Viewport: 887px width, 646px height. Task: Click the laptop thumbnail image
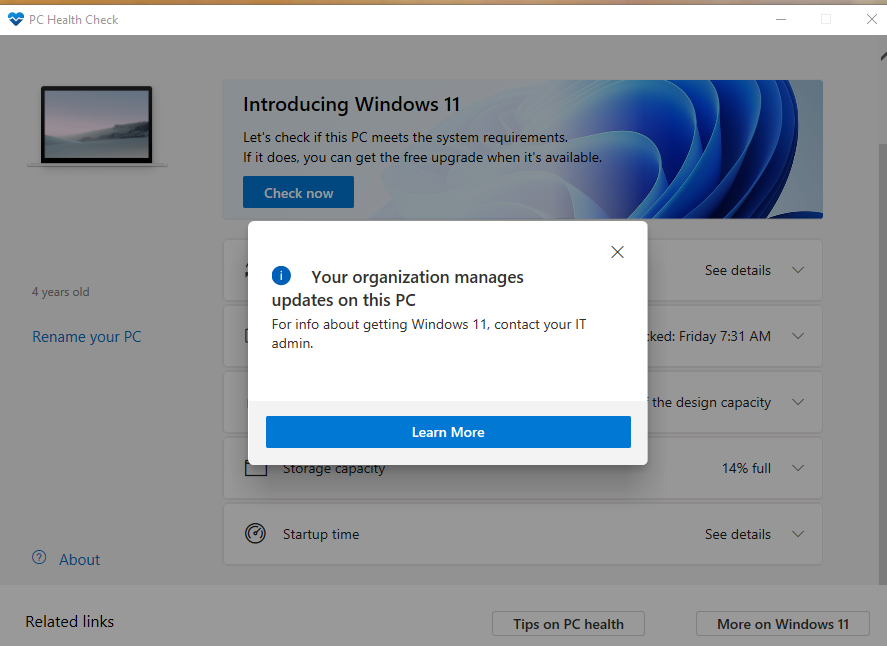tap(97, 126)
